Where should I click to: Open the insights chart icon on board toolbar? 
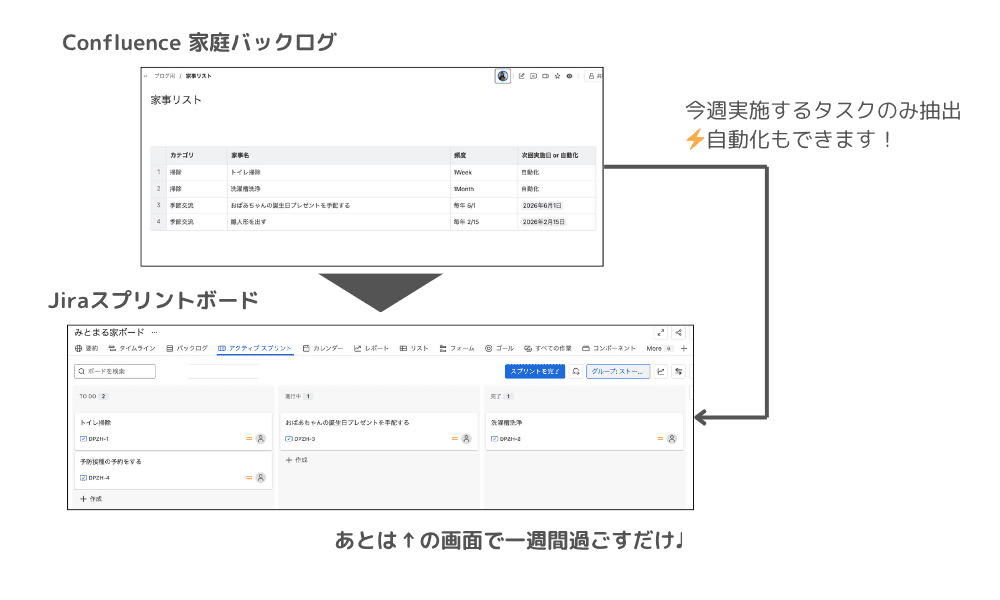coord(661,371)
